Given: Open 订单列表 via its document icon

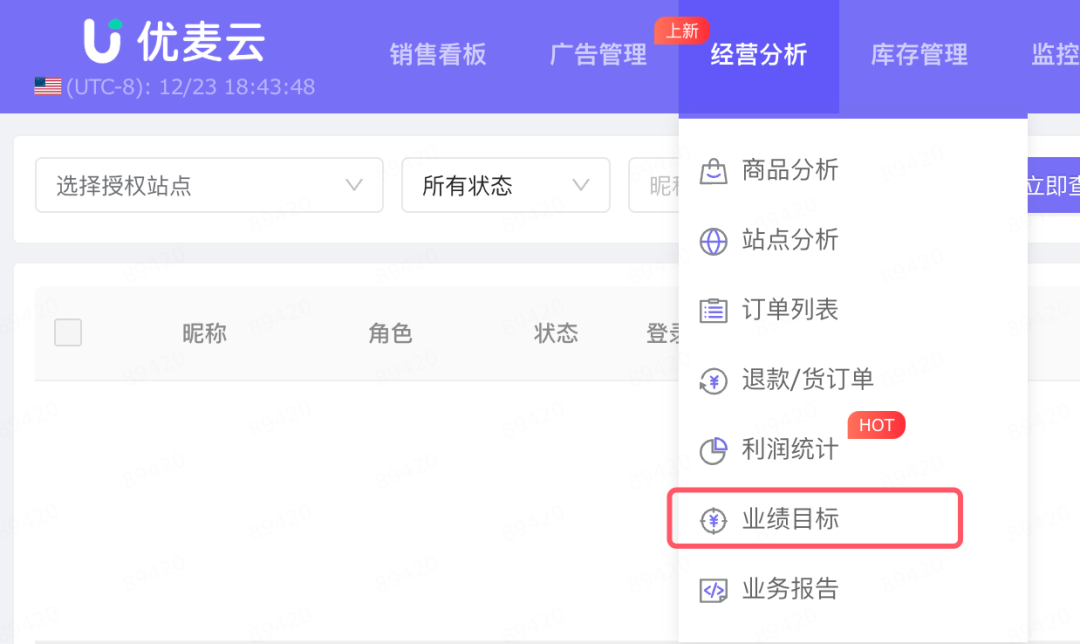Looking at the screenshot, I should [x=714, y=311].
